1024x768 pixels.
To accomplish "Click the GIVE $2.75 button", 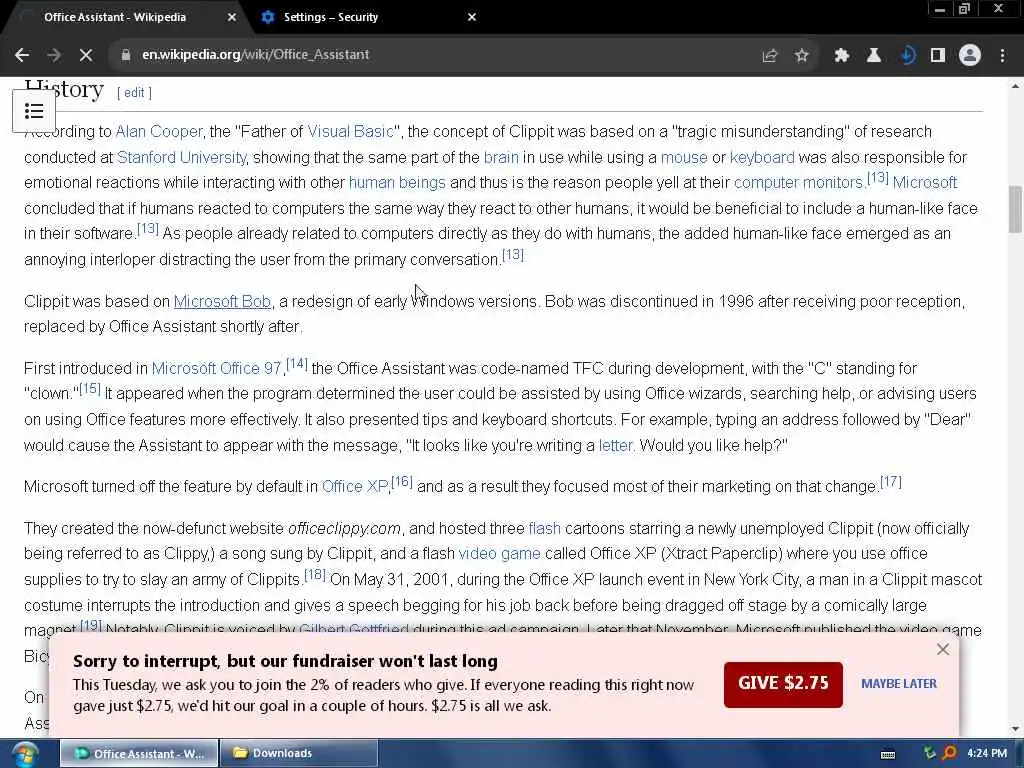I will [783, 684].
